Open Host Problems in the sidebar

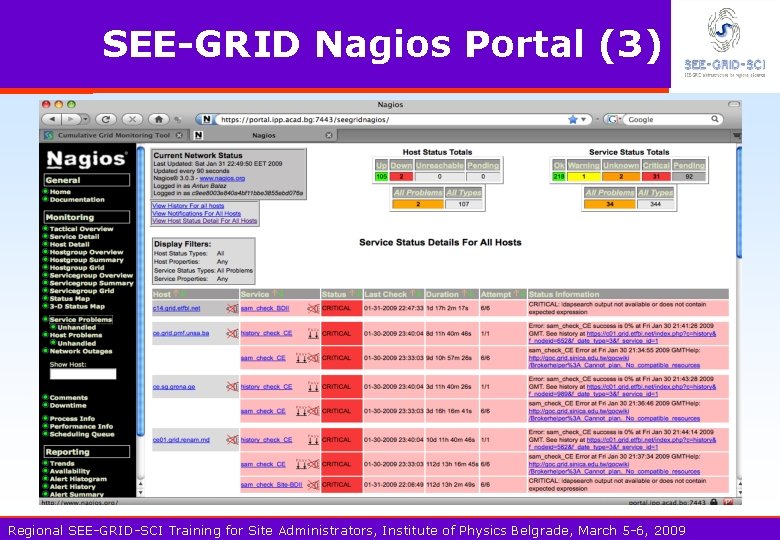76,335
